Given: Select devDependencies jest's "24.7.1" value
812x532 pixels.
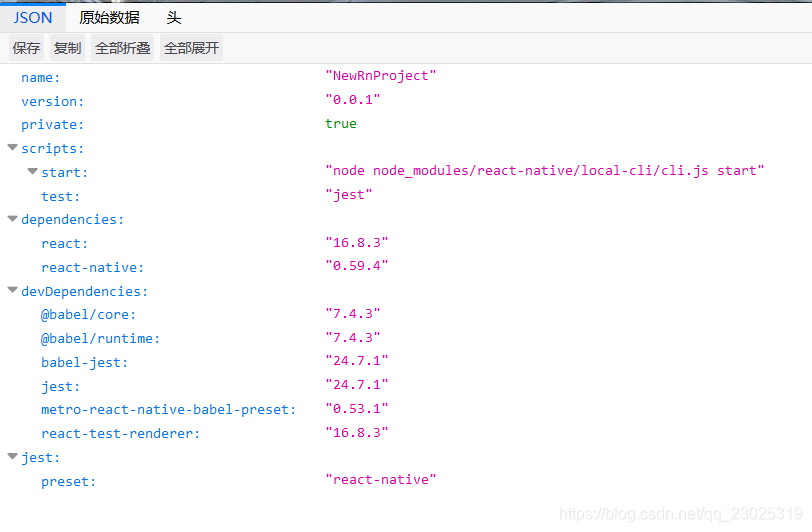Looking at the screenshot, I should [x=357, y=384].
